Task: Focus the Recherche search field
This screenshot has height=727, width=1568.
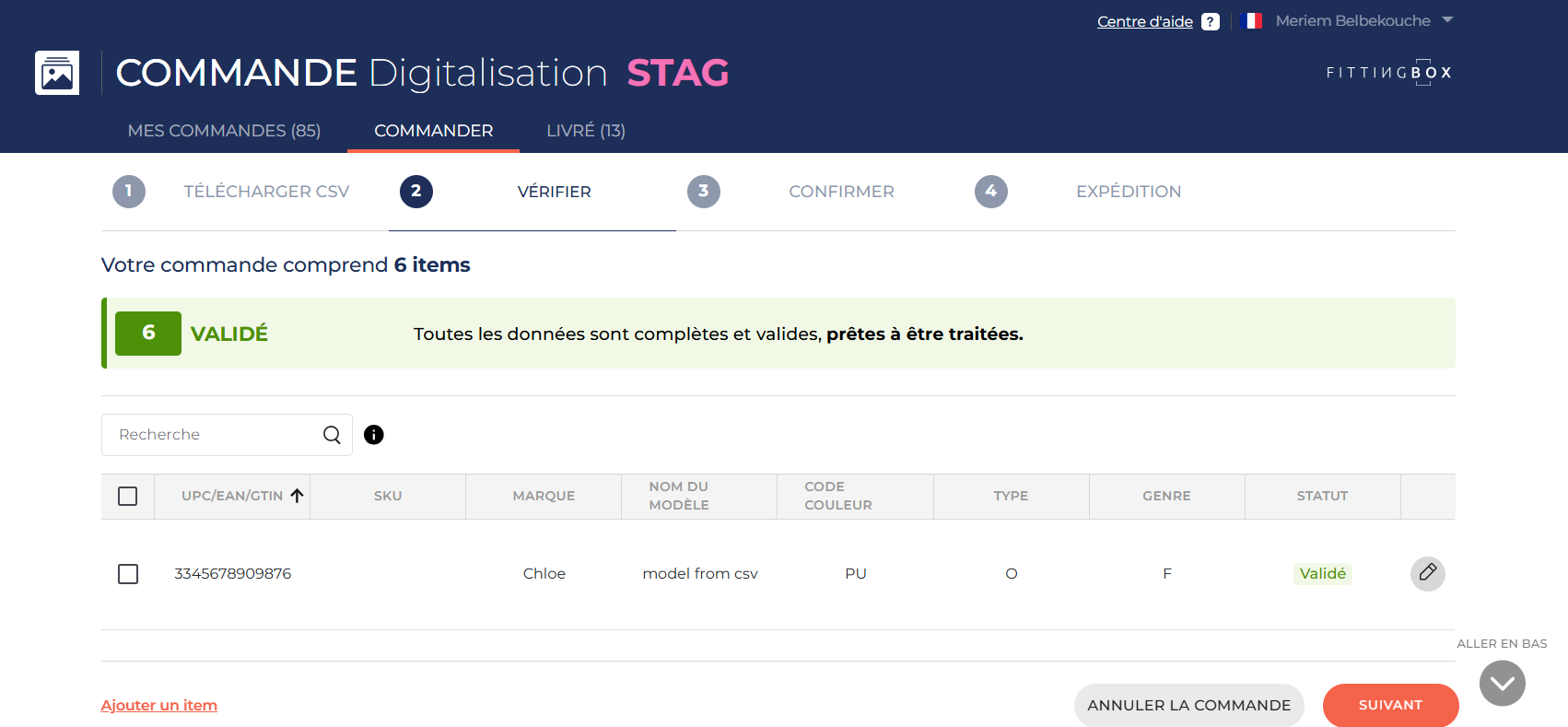Action: pos(216,435)
